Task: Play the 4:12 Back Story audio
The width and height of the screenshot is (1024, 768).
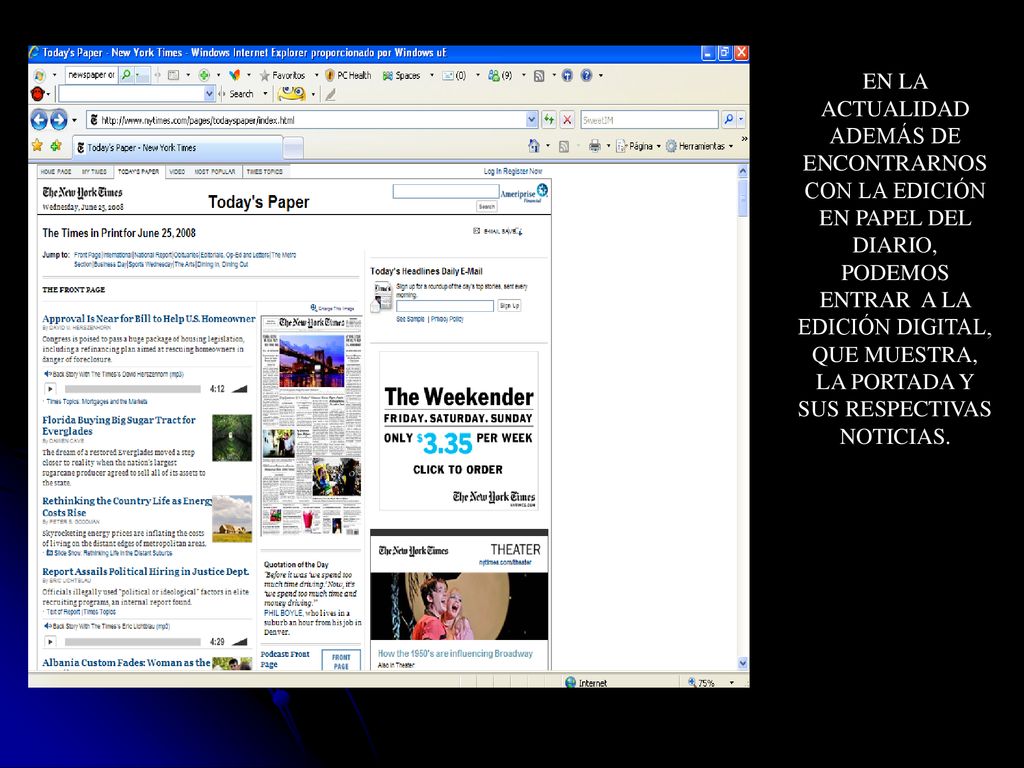Action: pyautogui.click(x=50, y=389)
